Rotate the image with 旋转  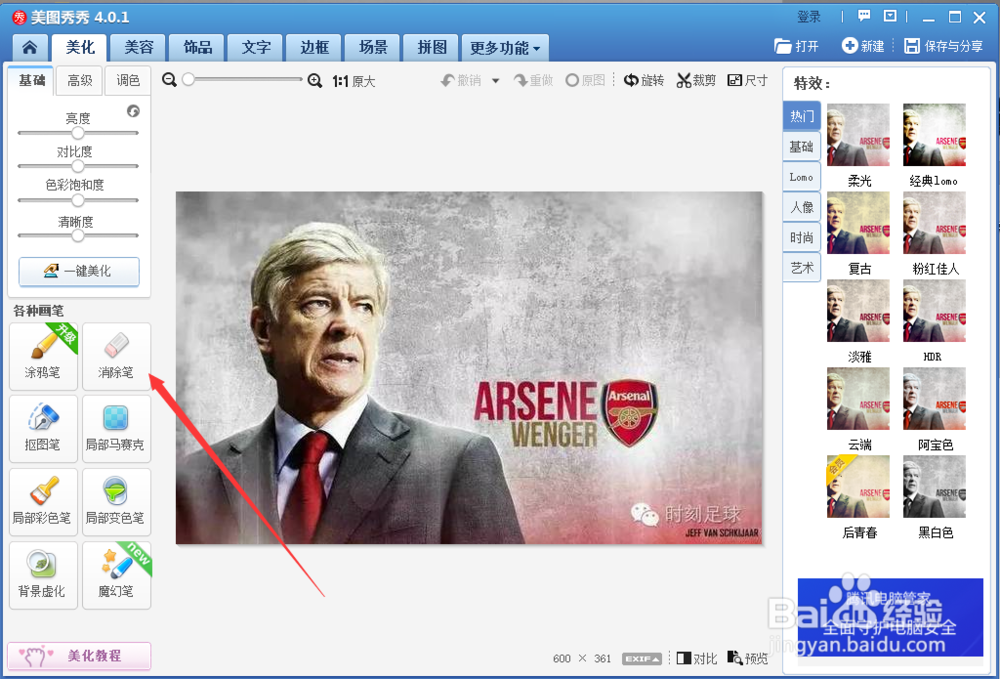tap(644, 80)
